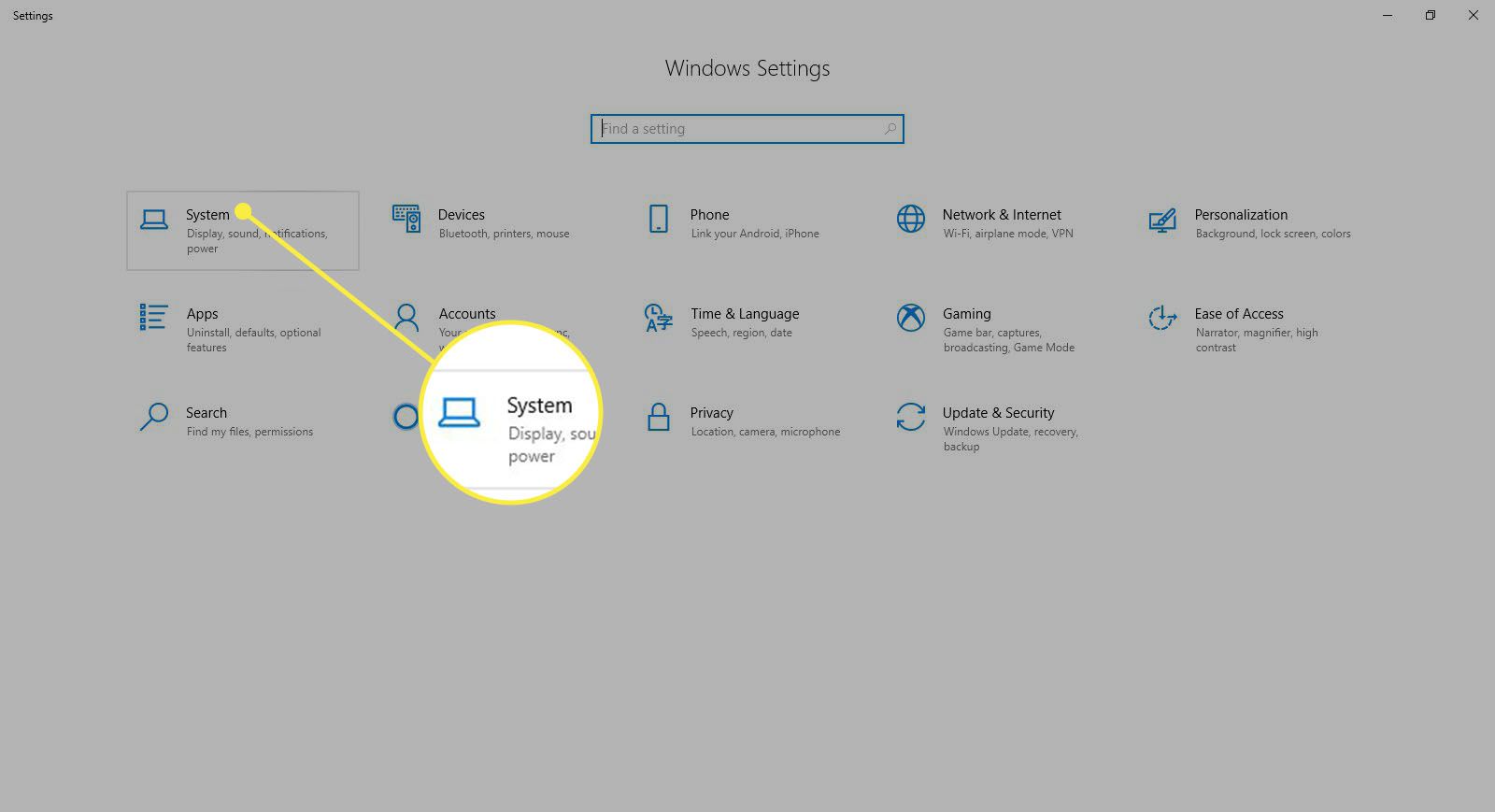Open the Privacy padlock icon
Screen dimensions: 1495x812
coord(659,417)
